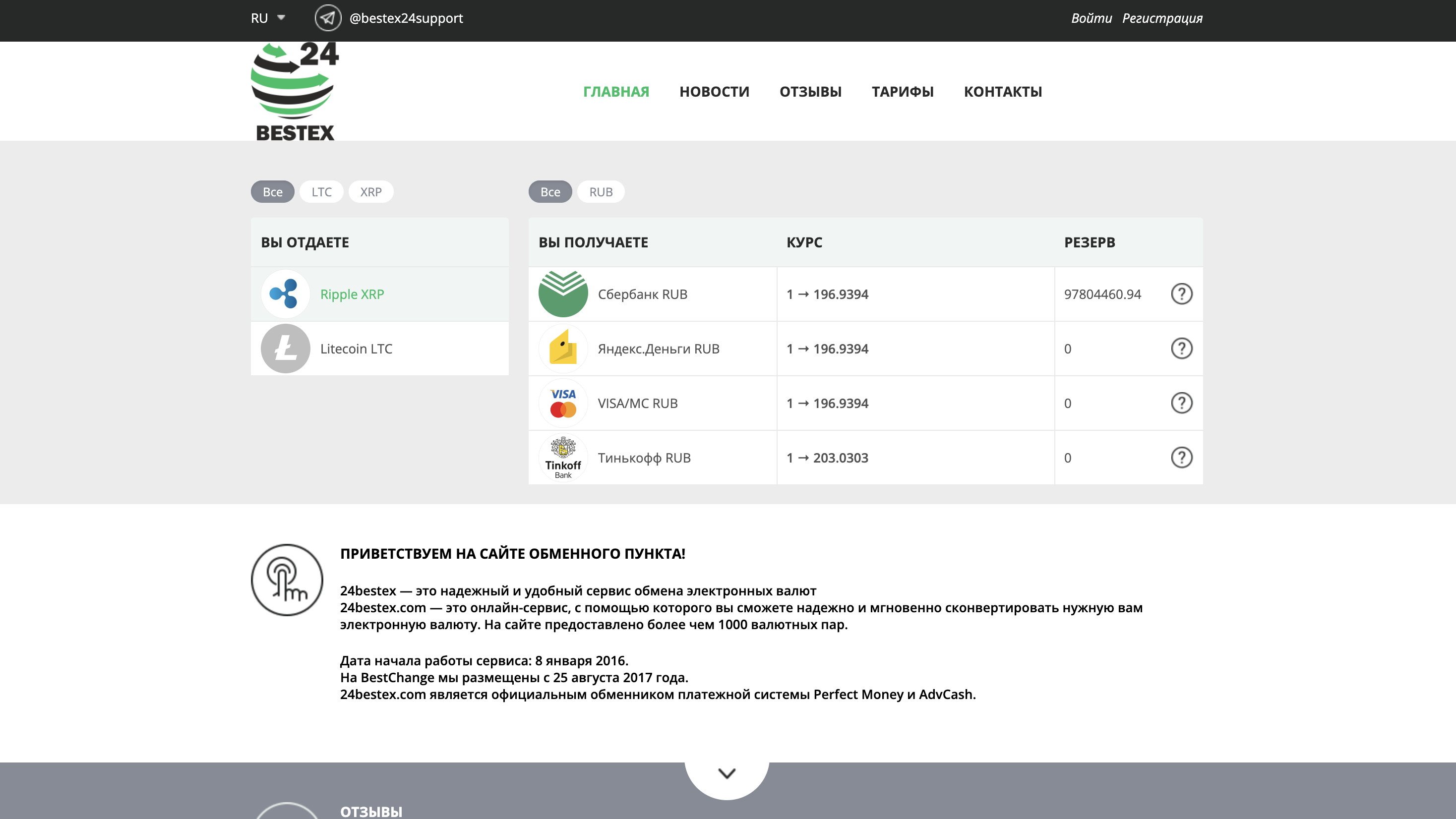Click the Bestex 24 logo
The image size is (1456, 819).
(295, 92)
